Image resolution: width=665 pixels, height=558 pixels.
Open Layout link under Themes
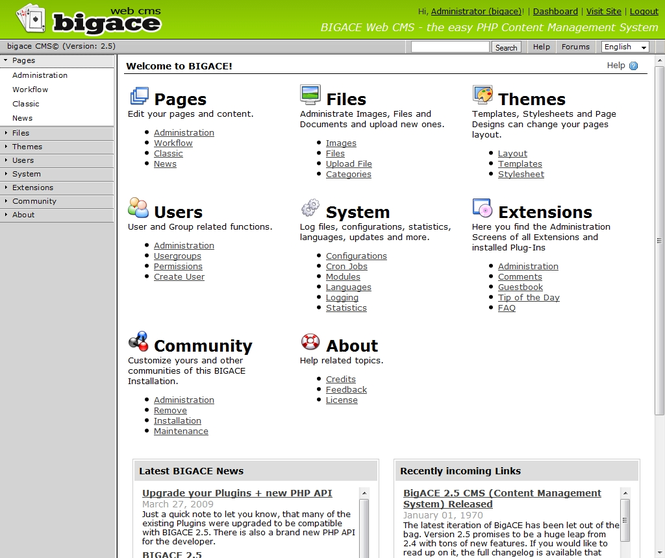(x=512, y=153)
